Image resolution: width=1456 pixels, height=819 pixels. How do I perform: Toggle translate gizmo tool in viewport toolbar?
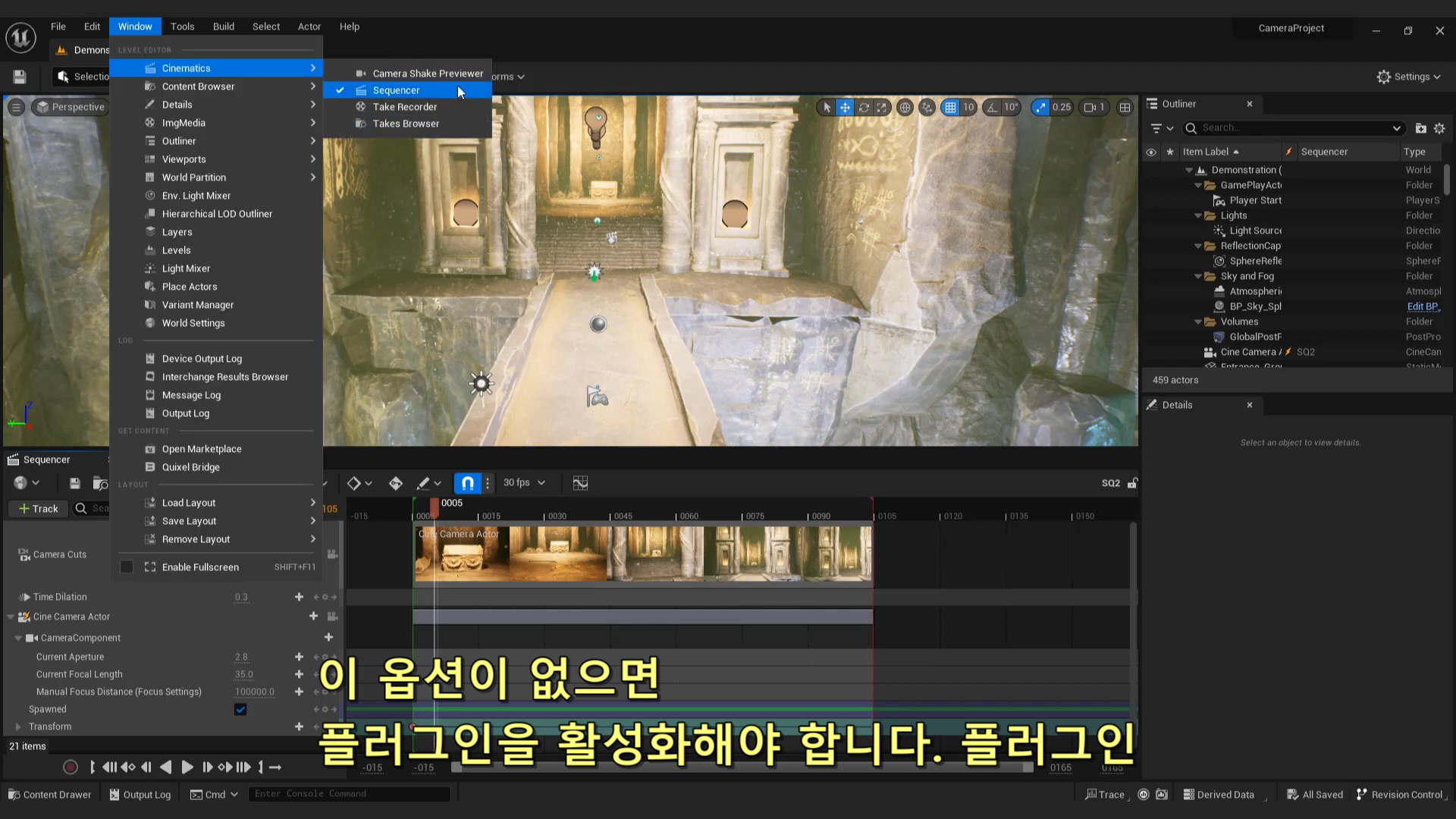[845, 108]
